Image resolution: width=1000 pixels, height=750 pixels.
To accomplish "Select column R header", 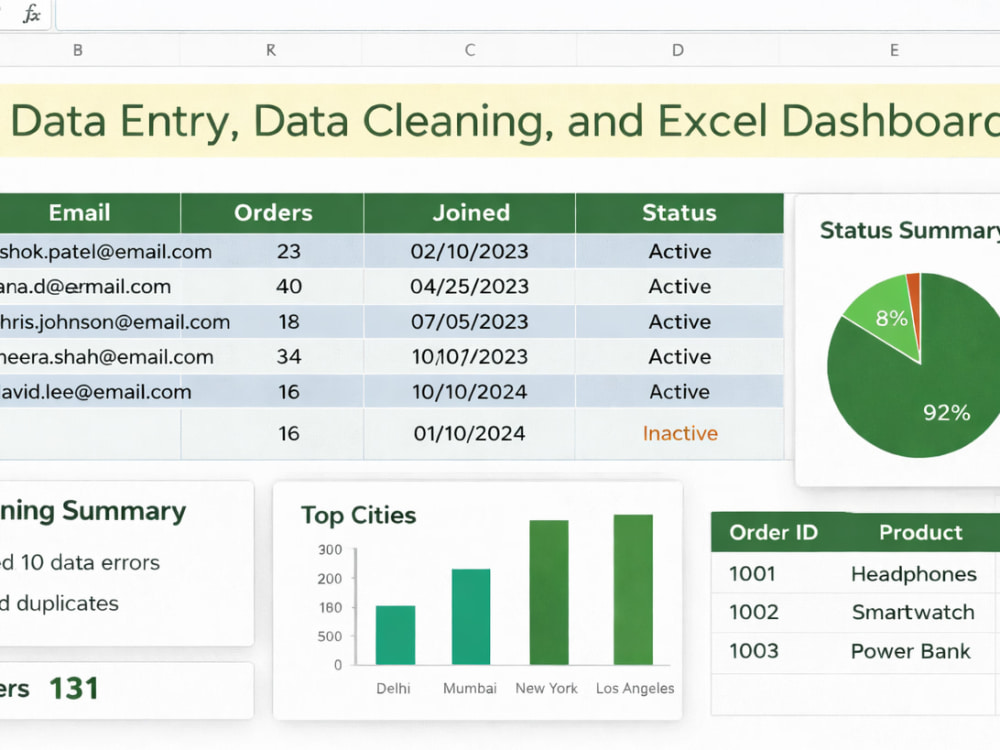I will coord(271,50).
